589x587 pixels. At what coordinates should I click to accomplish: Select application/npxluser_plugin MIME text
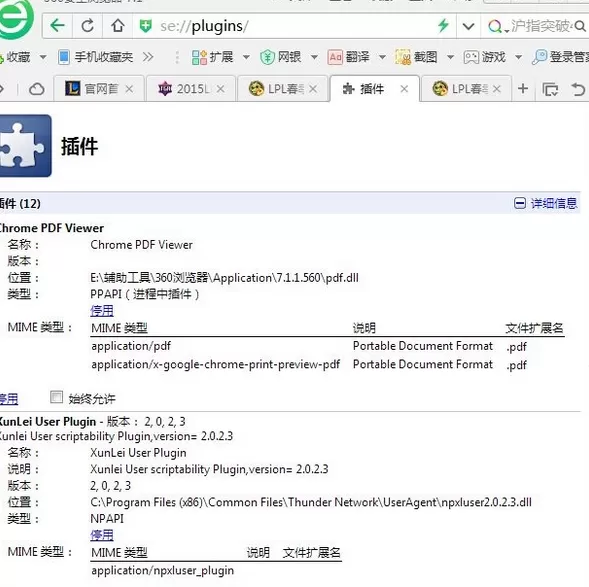[x=162, y=570]
